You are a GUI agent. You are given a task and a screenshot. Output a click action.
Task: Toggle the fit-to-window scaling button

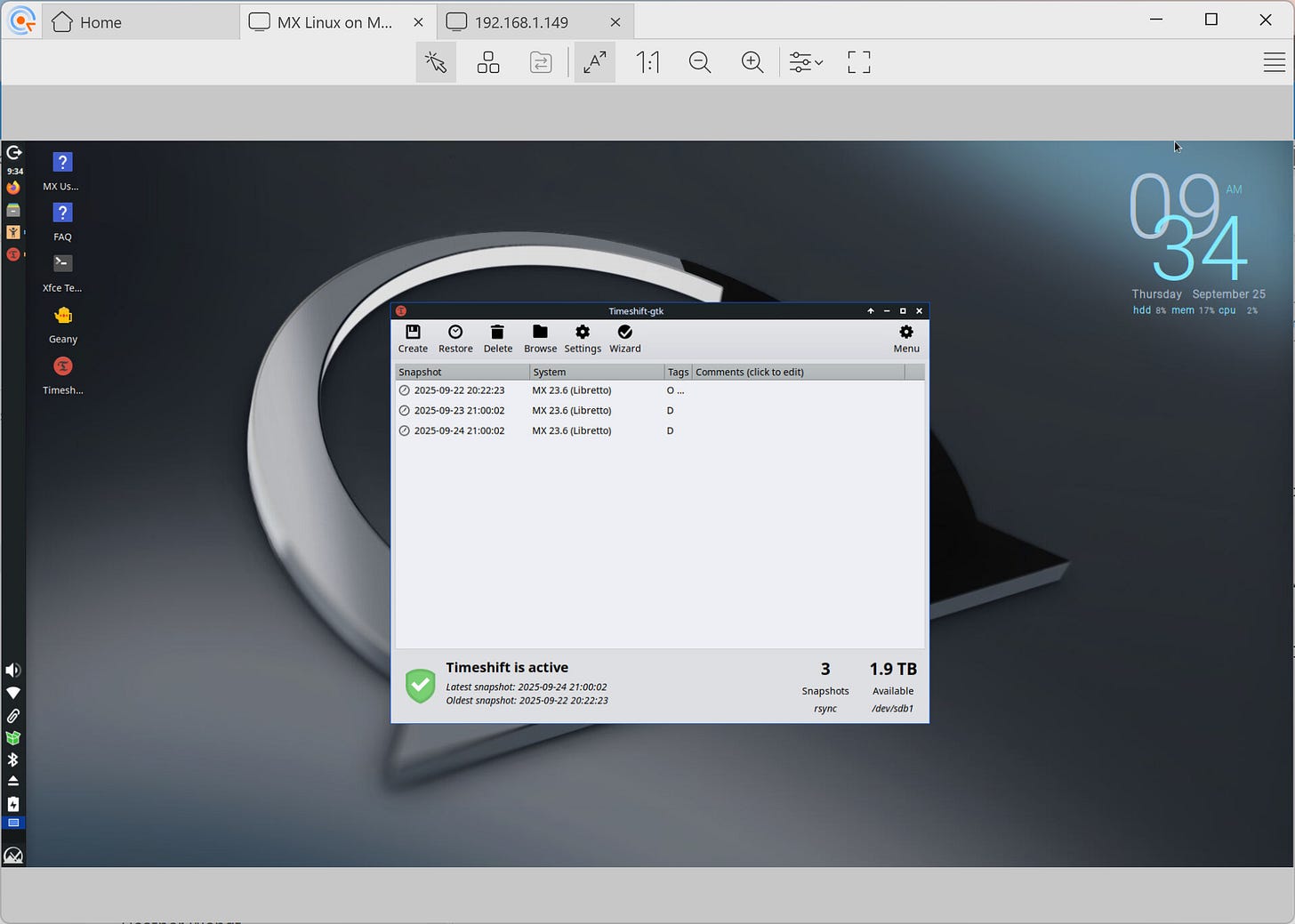point(594,62)
